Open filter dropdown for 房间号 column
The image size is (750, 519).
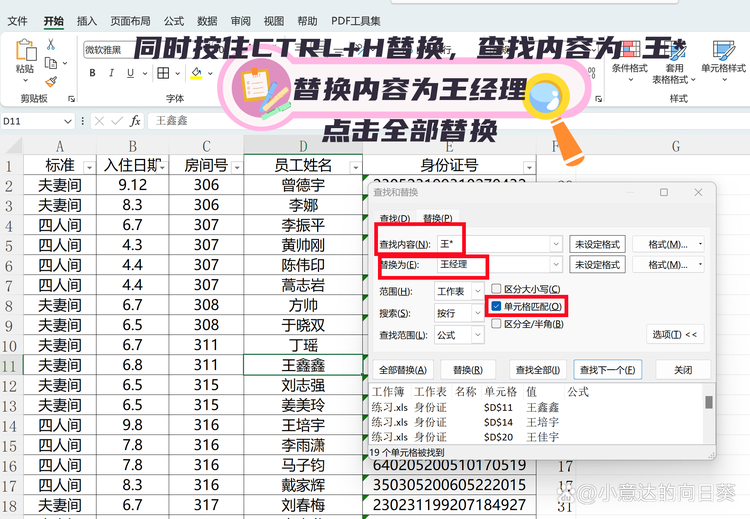tap(237, 167)
